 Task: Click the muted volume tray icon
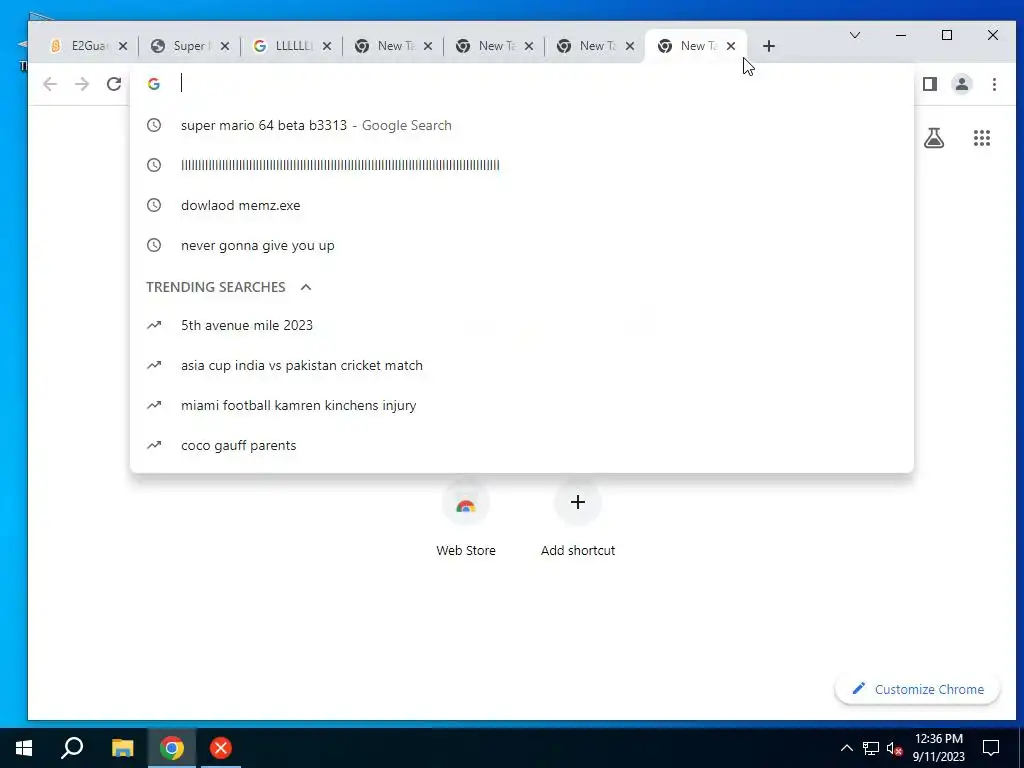tap(895, 748)
